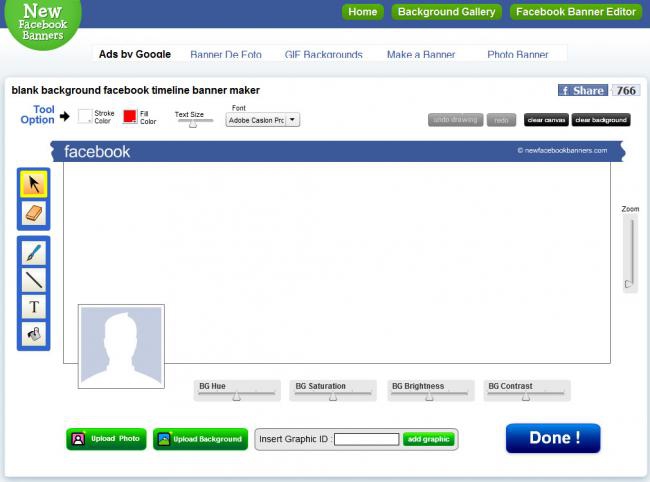Click the Done! button
This screenshot has height=482, width=650.
[x=553, y=438]
